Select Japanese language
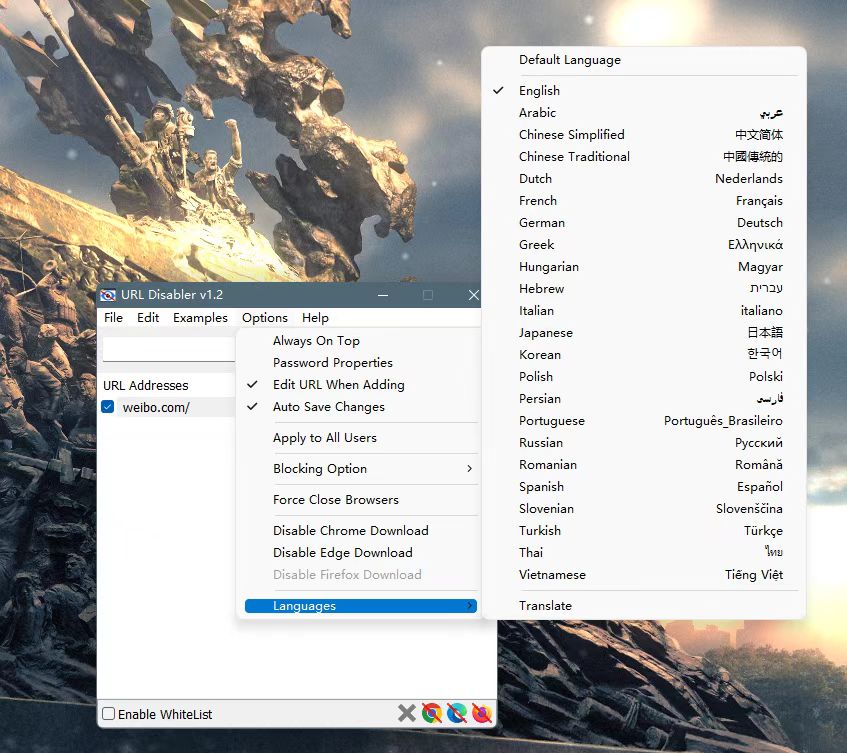This screenshot has height=753, width=847. [643, 333]
